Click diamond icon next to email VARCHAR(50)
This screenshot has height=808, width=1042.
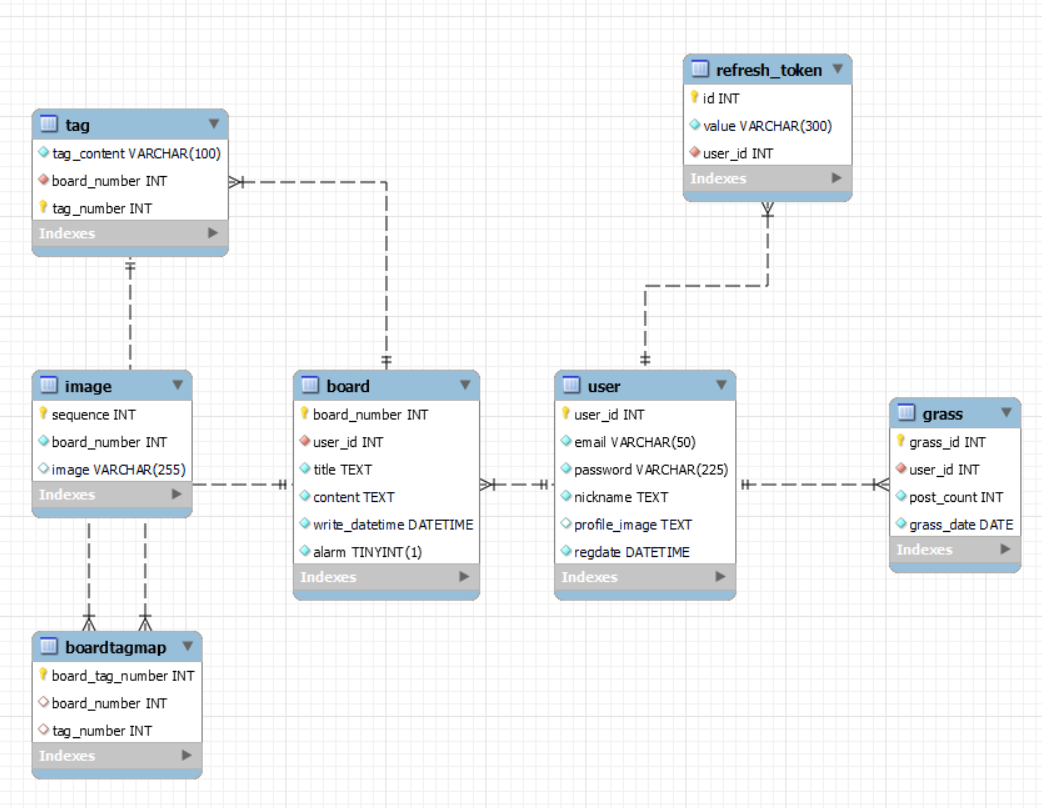click(566, 441)
